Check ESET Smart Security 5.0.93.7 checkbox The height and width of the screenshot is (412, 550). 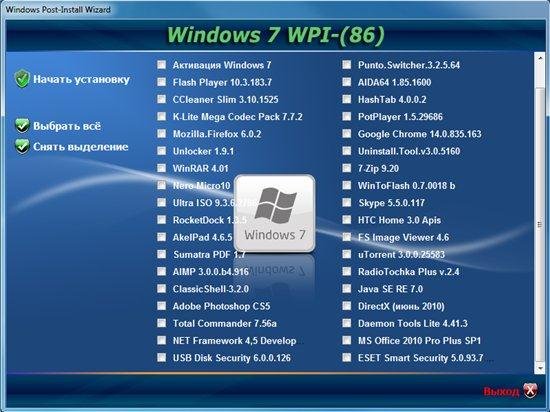(x=347, y=357)
